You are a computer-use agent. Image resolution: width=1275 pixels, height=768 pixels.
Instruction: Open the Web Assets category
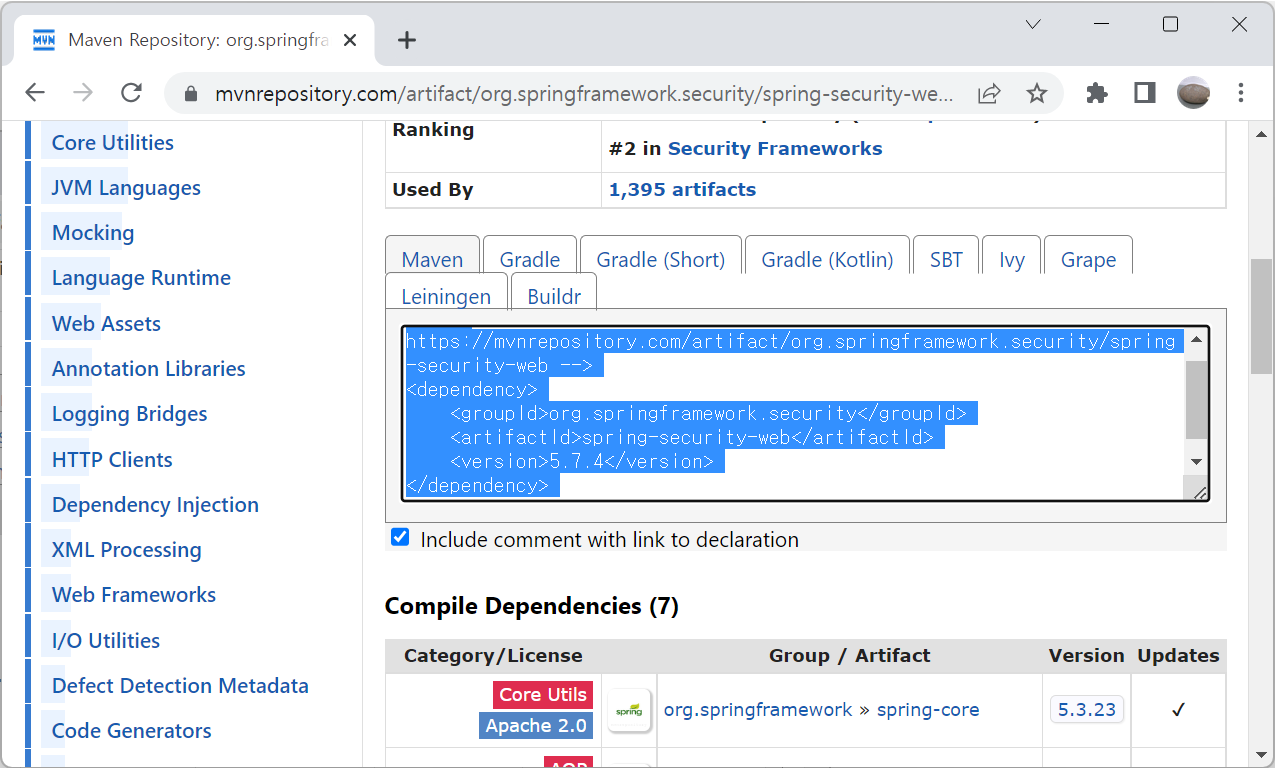click(106, 324)
